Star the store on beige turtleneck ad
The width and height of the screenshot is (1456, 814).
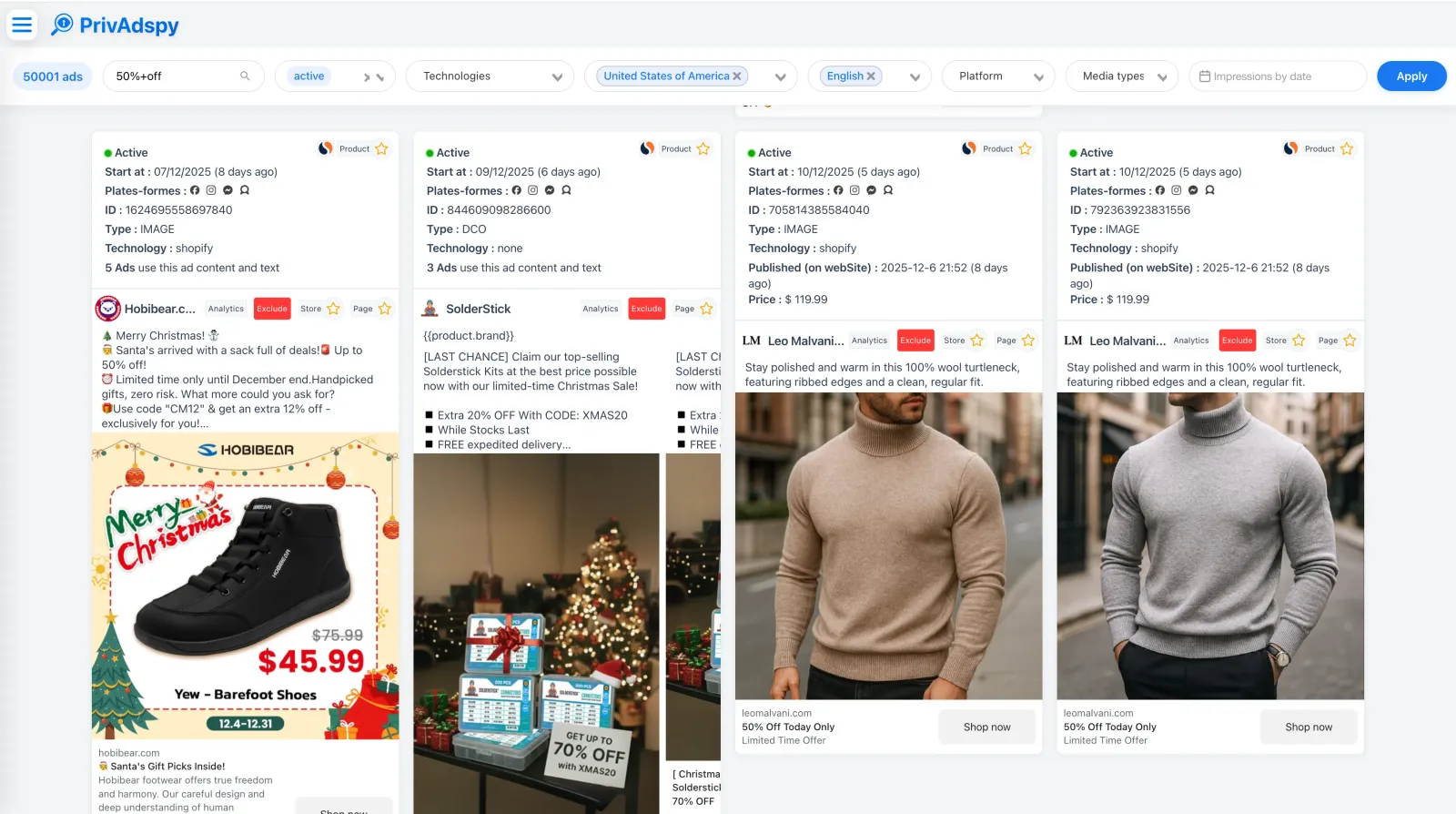point(977,341)
